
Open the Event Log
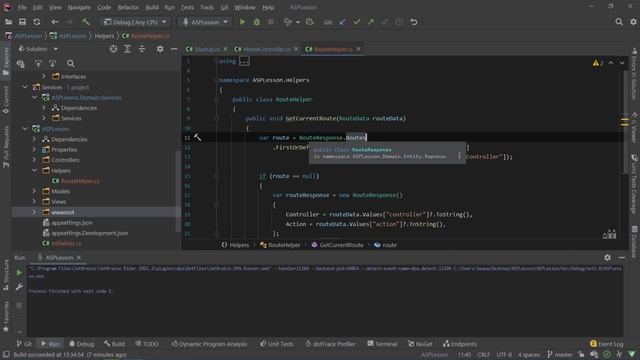[x=607, y=344]
